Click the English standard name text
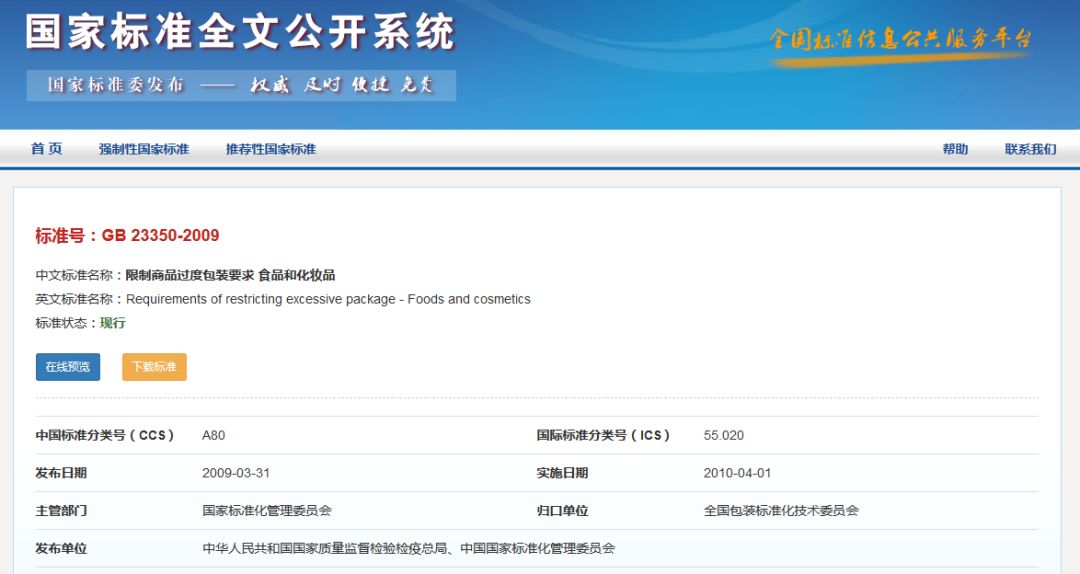1080x574 pixels. point(328,299)
